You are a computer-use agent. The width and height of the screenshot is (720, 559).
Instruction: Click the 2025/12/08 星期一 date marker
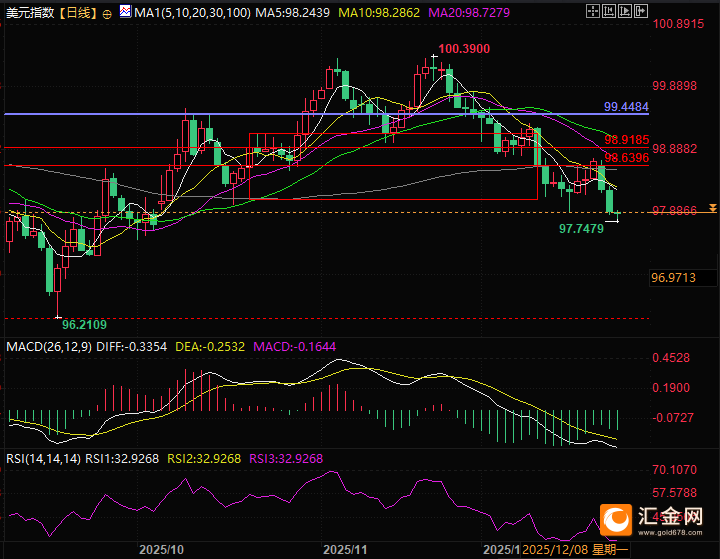(575, 550)
